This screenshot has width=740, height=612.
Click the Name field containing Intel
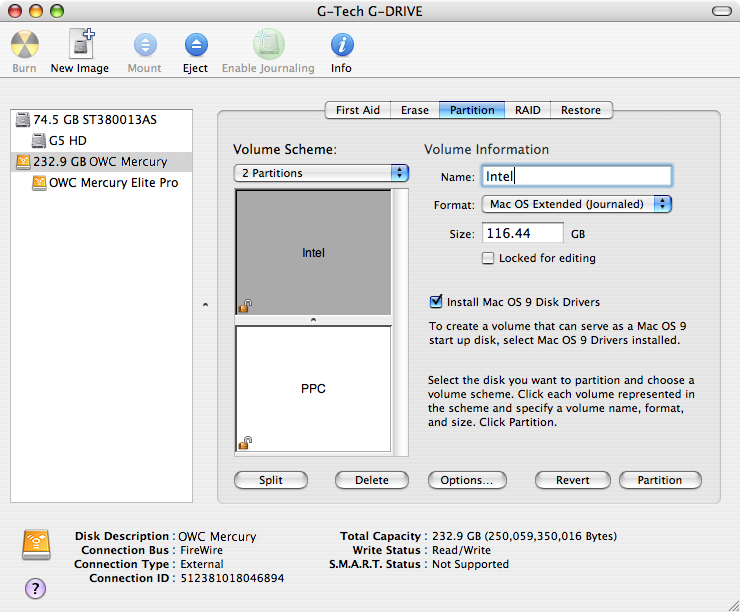coord(577,176)
